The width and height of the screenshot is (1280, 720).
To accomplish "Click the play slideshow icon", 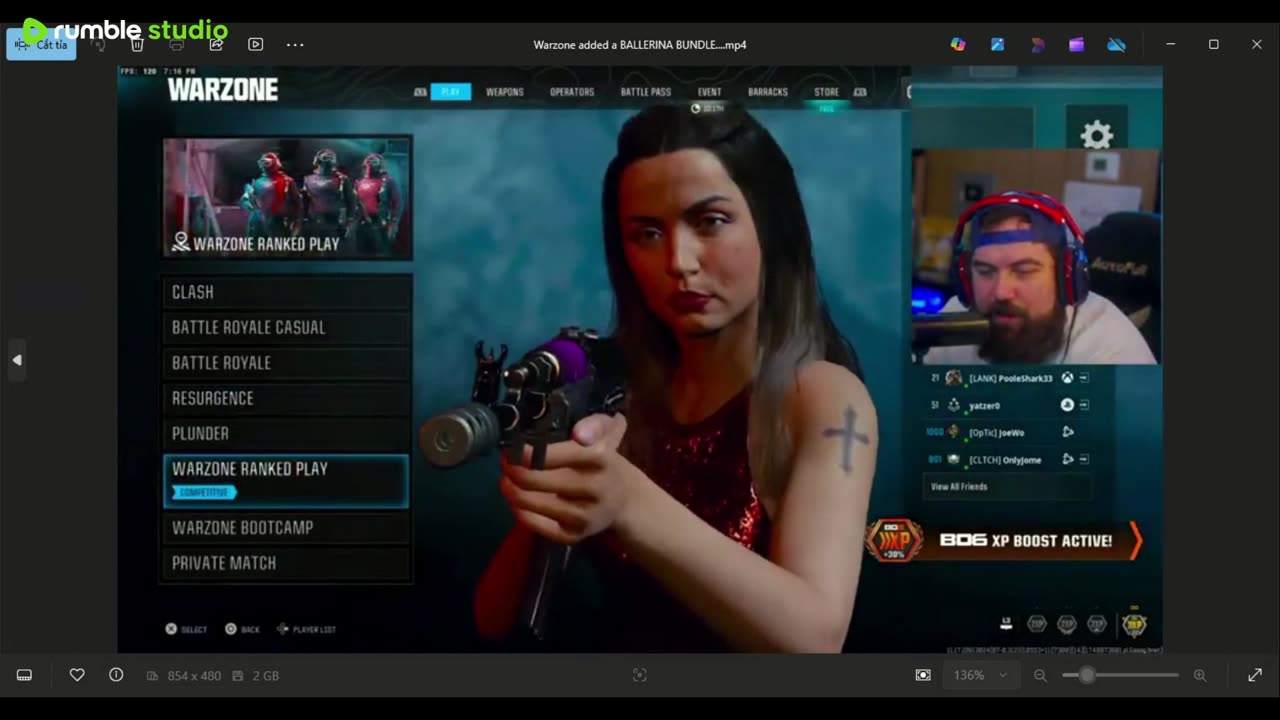I will click(256, 45).
